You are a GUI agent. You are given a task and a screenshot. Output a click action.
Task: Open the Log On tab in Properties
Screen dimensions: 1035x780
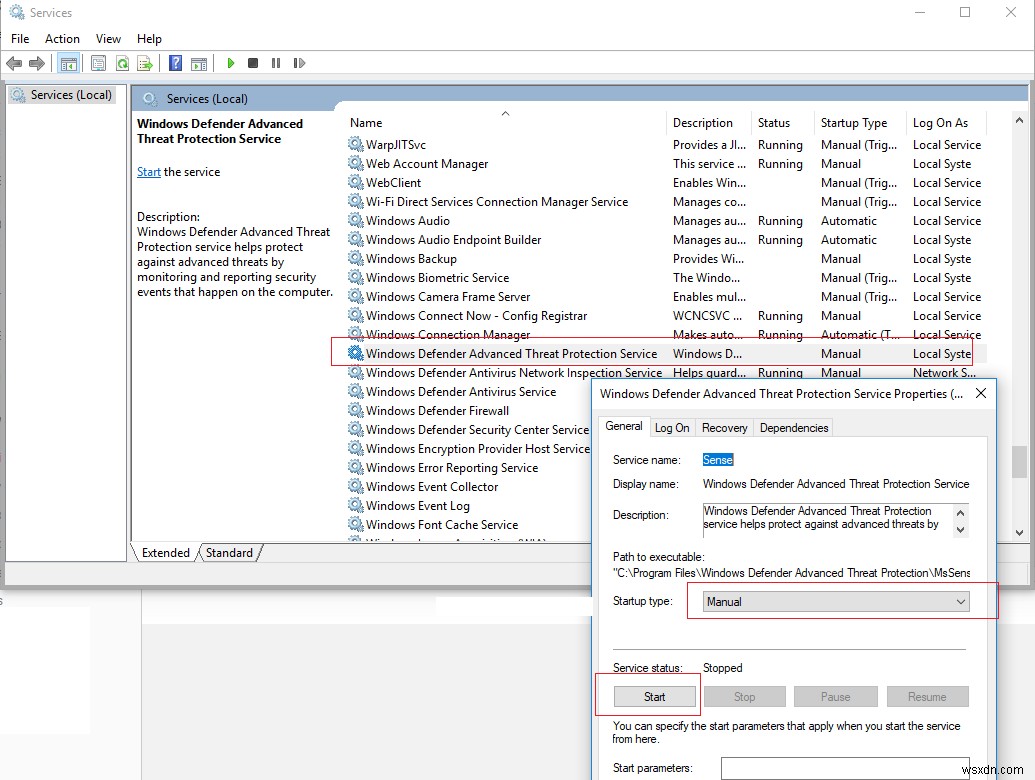[x=671, y=427]
